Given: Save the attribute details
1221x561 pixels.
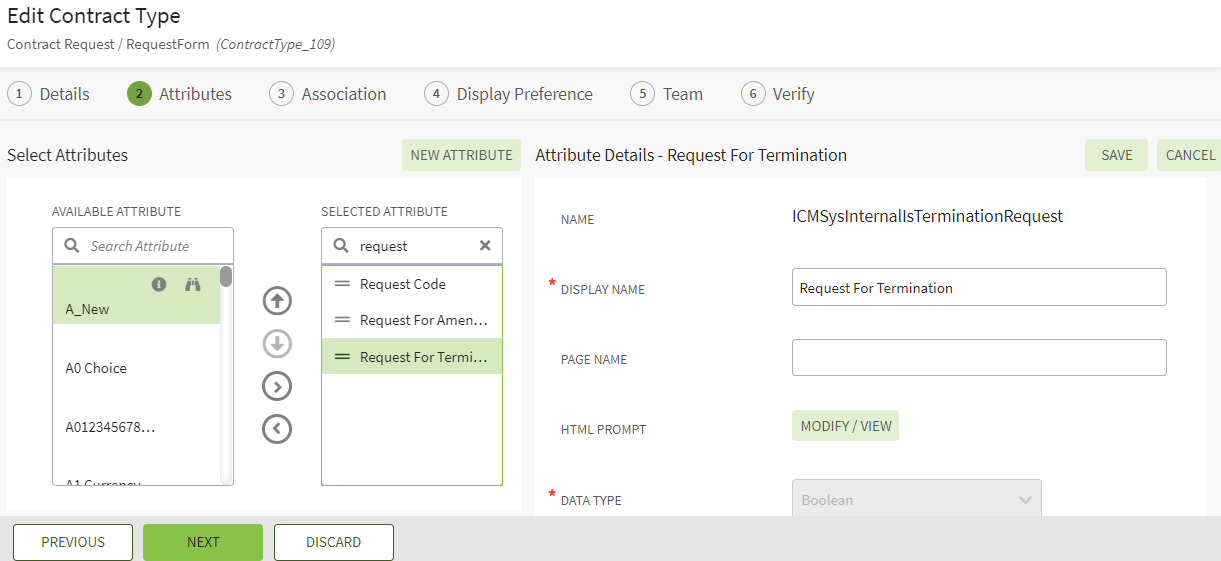Looking at the screenshot, I should [x=1116, y=155].
